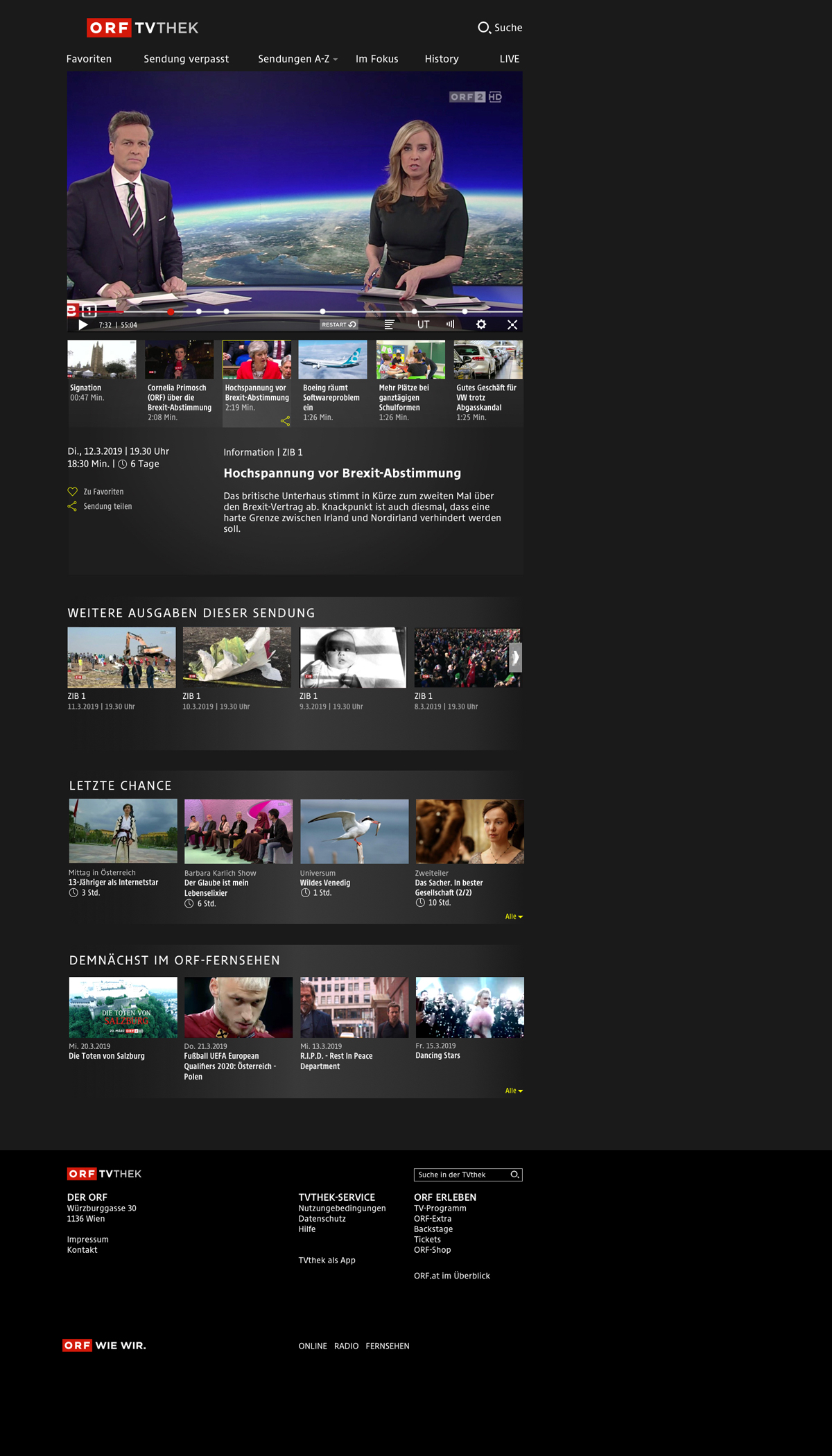Open Das Sacher. In bester Gesellschaft video

pyautogui.click(x=469, y=831)
